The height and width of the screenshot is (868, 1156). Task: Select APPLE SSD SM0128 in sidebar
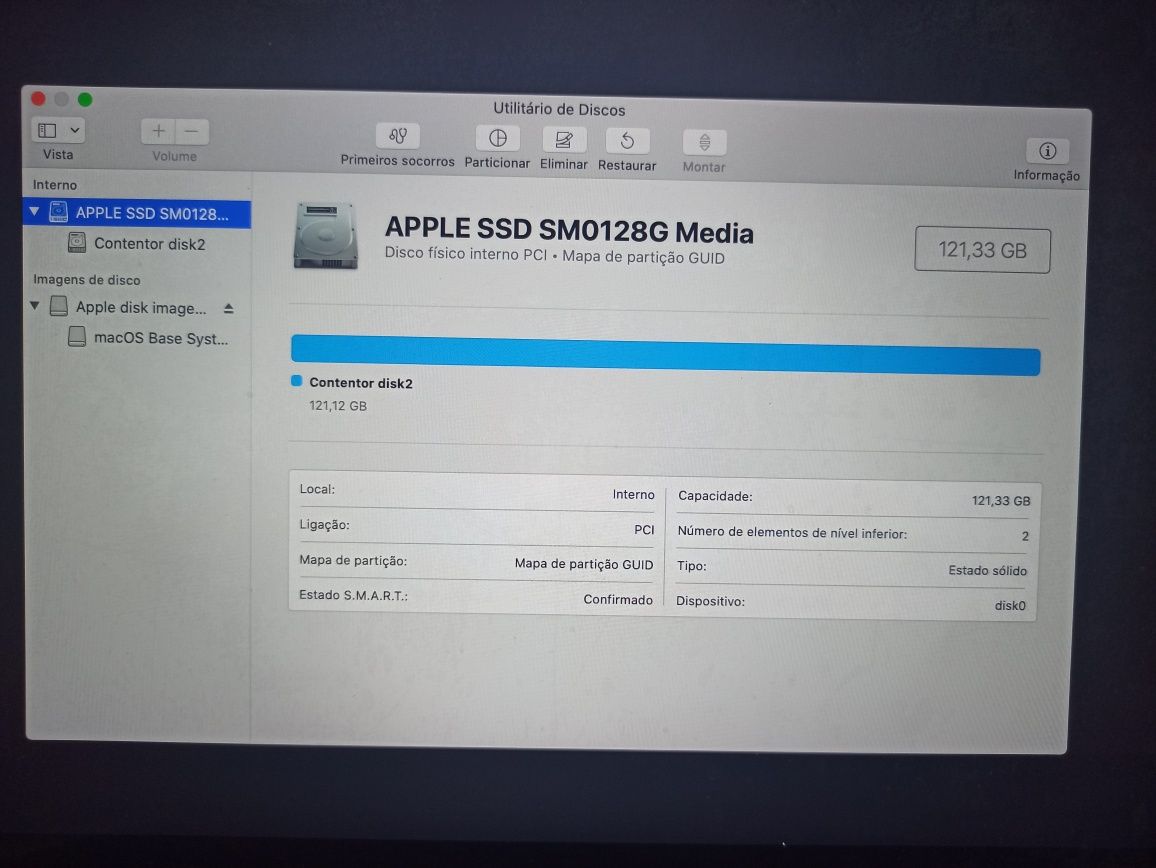pyautogui.click(x=137, y=213)
